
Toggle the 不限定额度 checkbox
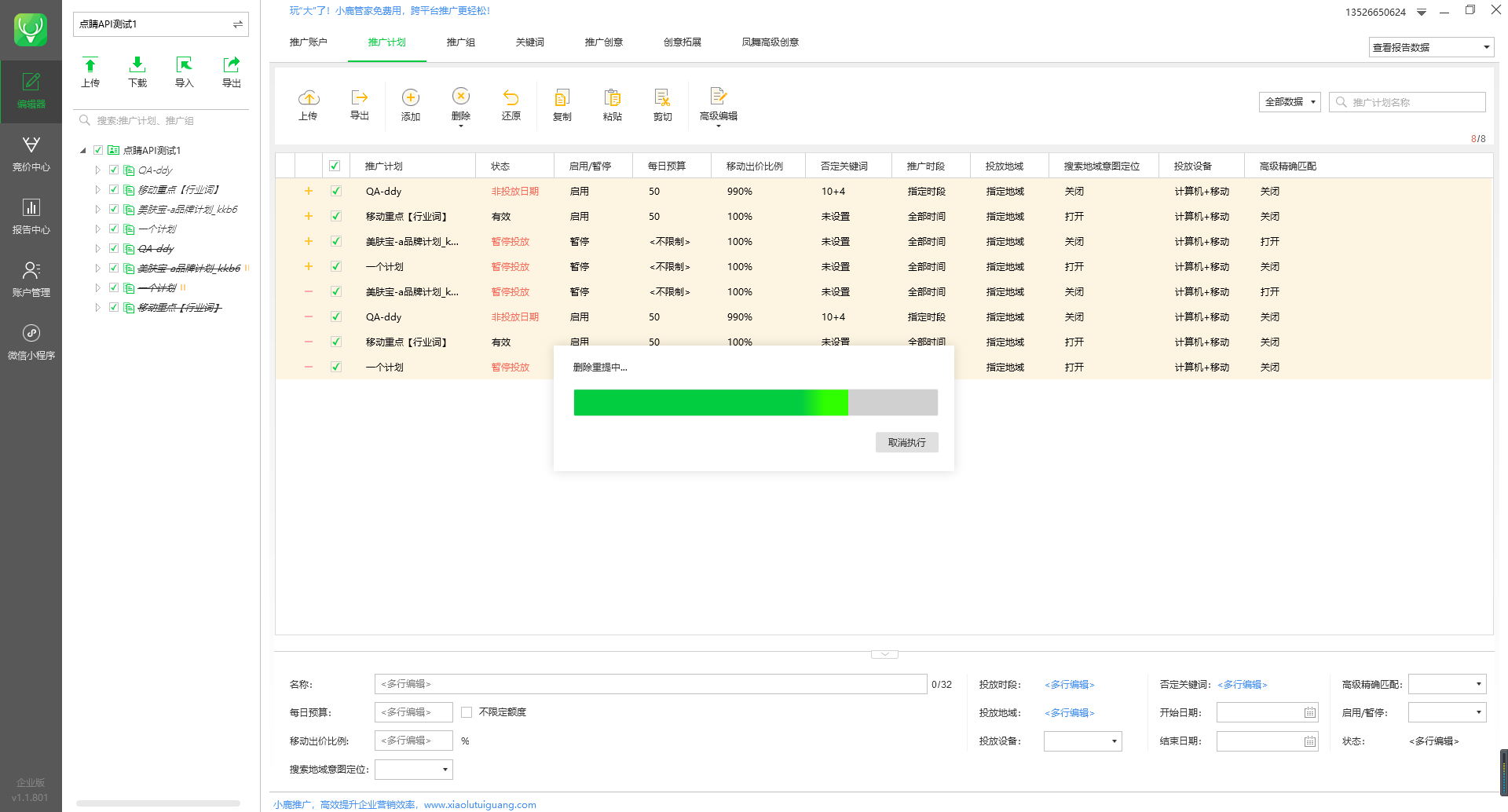pos(467,712)
